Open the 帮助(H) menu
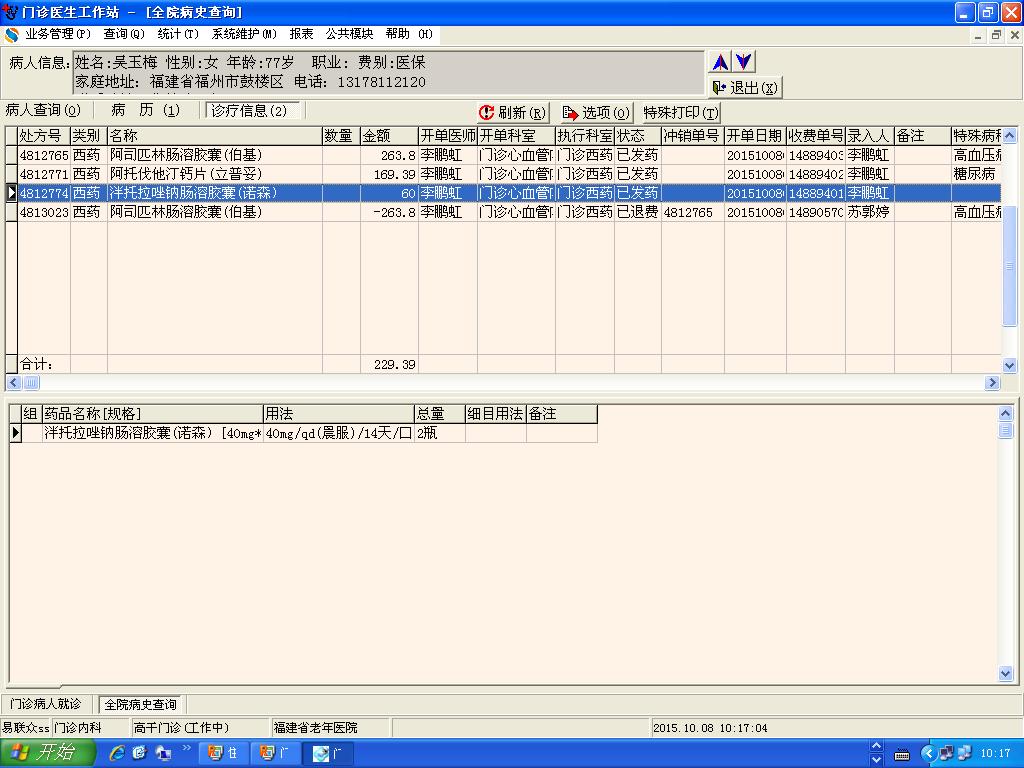1024x768 pixels. (x=409, y=34)
